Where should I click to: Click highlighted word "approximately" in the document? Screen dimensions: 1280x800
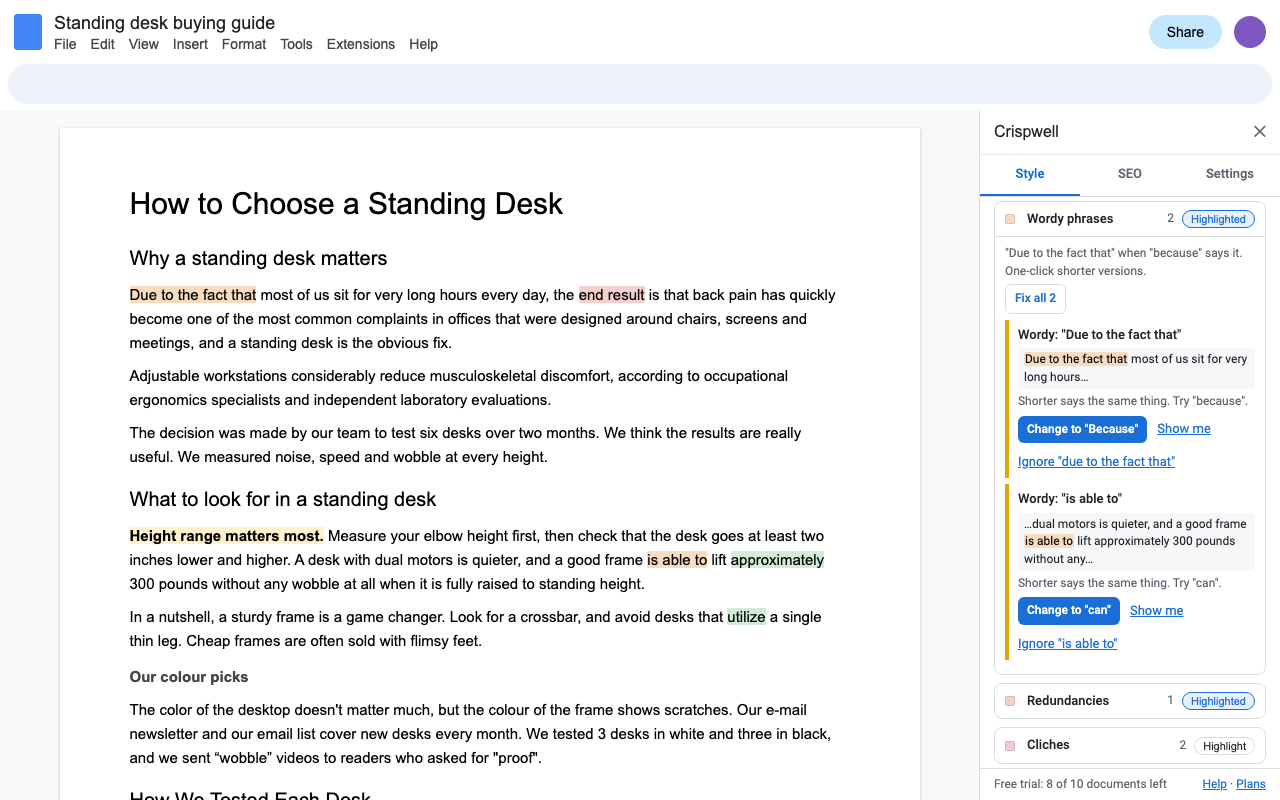(777, 560)
